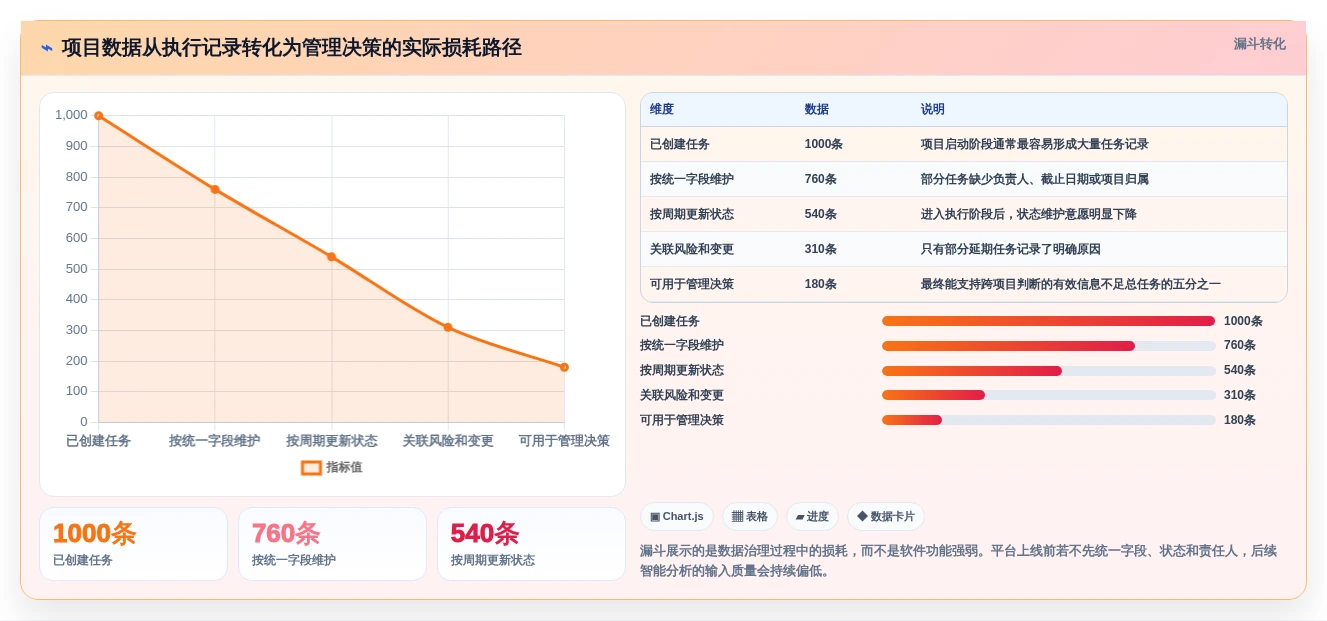Click the lightning icon beside the title
This screenshot has width=1327, height=621.
tap(47, 48)
